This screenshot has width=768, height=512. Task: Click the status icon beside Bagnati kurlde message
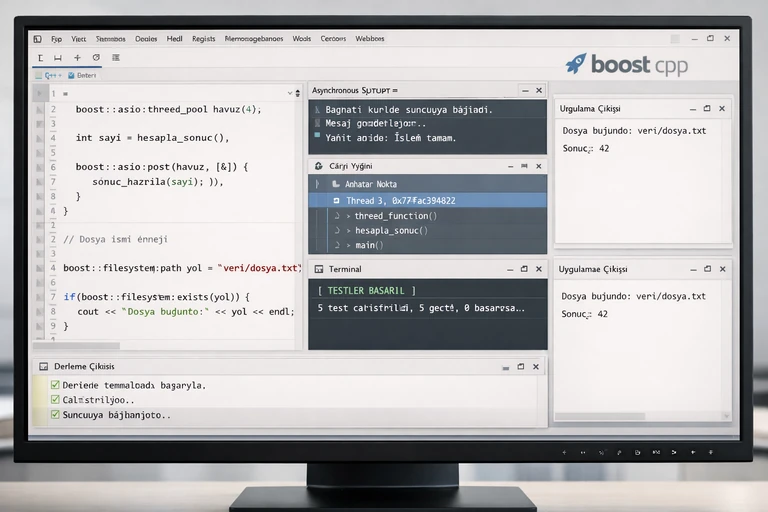(317, 110)
